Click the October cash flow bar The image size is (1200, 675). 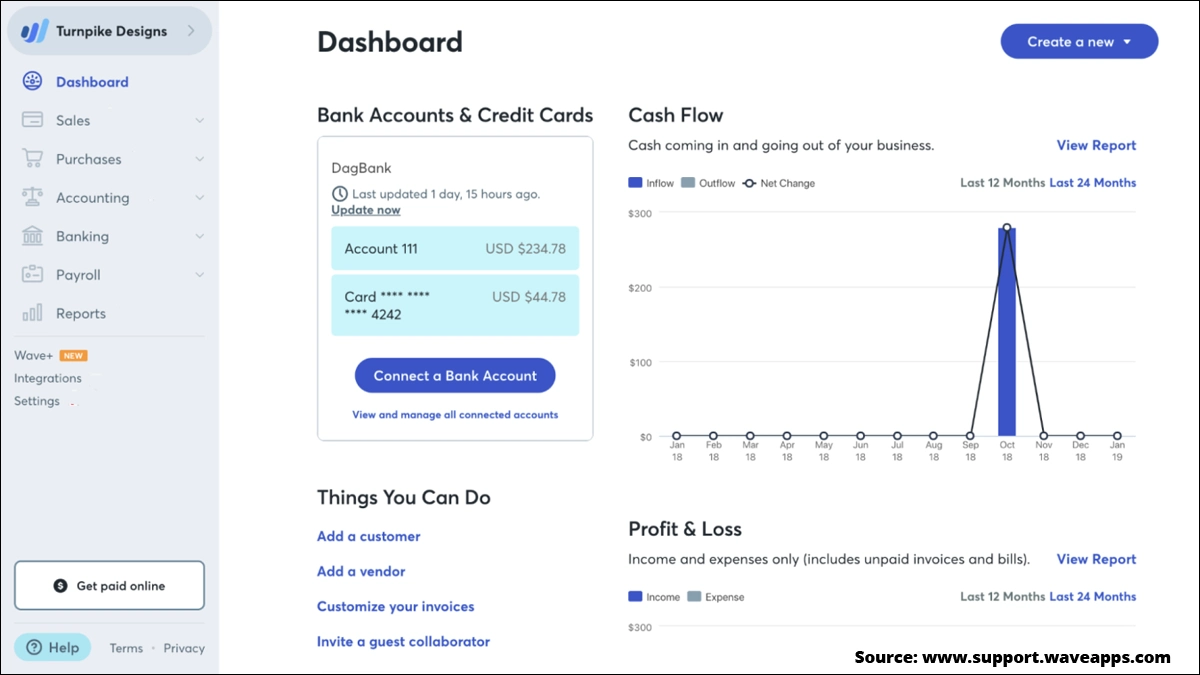[x=1007, y=332]
